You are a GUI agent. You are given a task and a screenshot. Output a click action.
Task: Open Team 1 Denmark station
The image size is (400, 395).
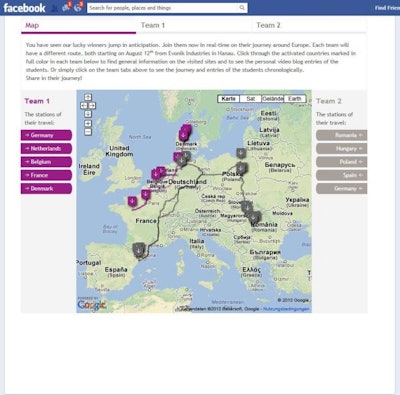[x=46, y=189]
